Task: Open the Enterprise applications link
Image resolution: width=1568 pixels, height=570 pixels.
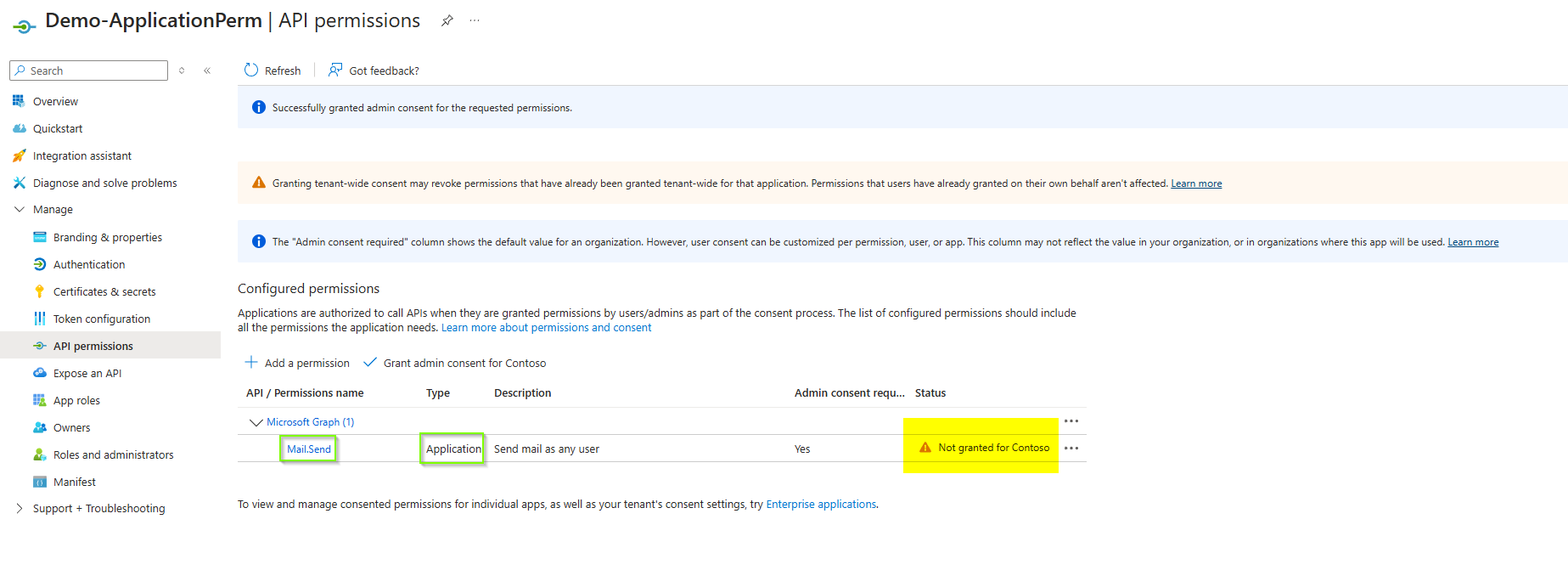Action: pos(821,505)
